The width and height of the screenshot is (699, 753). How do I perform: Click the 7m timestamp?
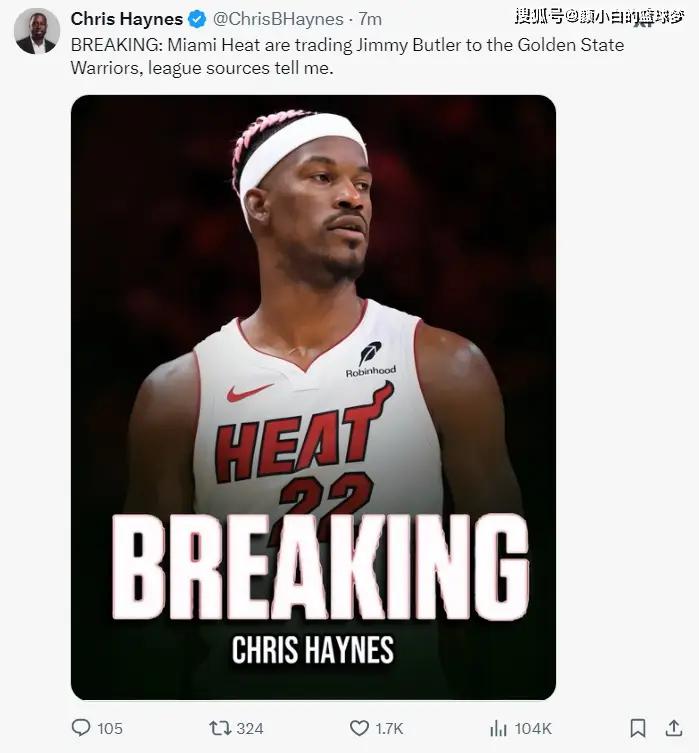point(370,19)
